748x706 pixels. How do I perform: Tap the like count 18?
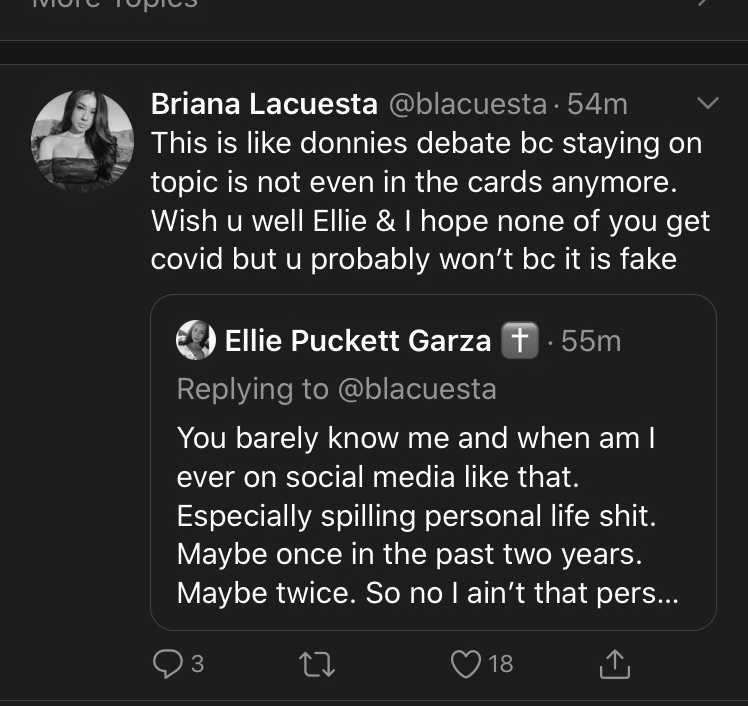click(501, 664)
